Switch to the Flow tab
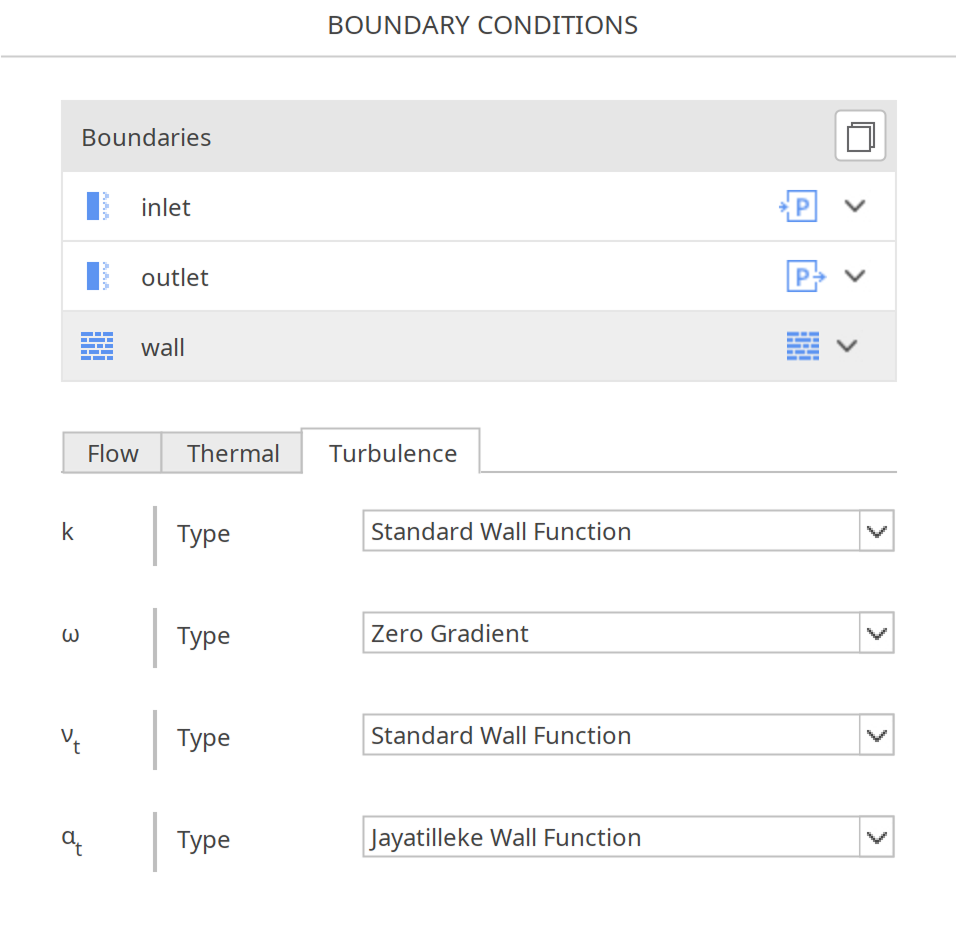956x940 pixels. pos(112,453)
